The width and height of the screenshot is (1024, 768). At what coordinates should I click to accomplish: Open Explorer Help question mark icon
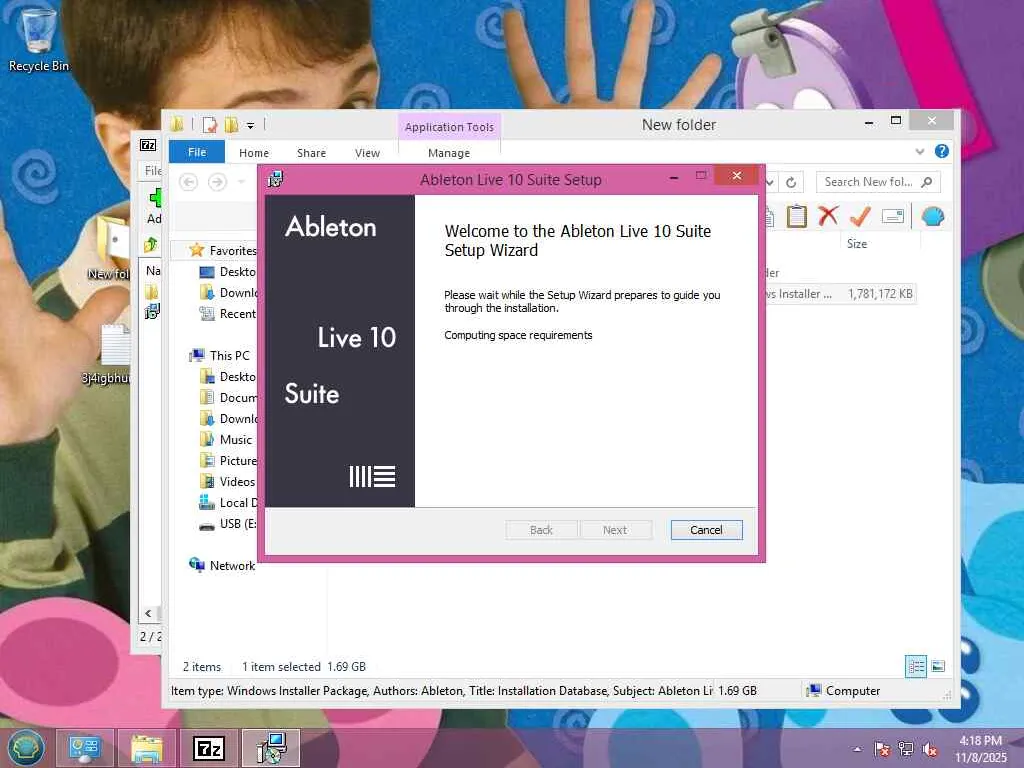(942, 152)
